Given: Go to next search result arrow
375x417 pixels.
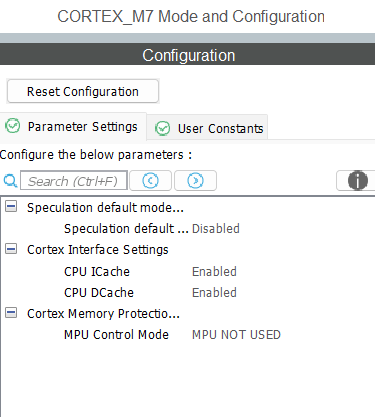Looking at the screenshot, I should [195, 181].
